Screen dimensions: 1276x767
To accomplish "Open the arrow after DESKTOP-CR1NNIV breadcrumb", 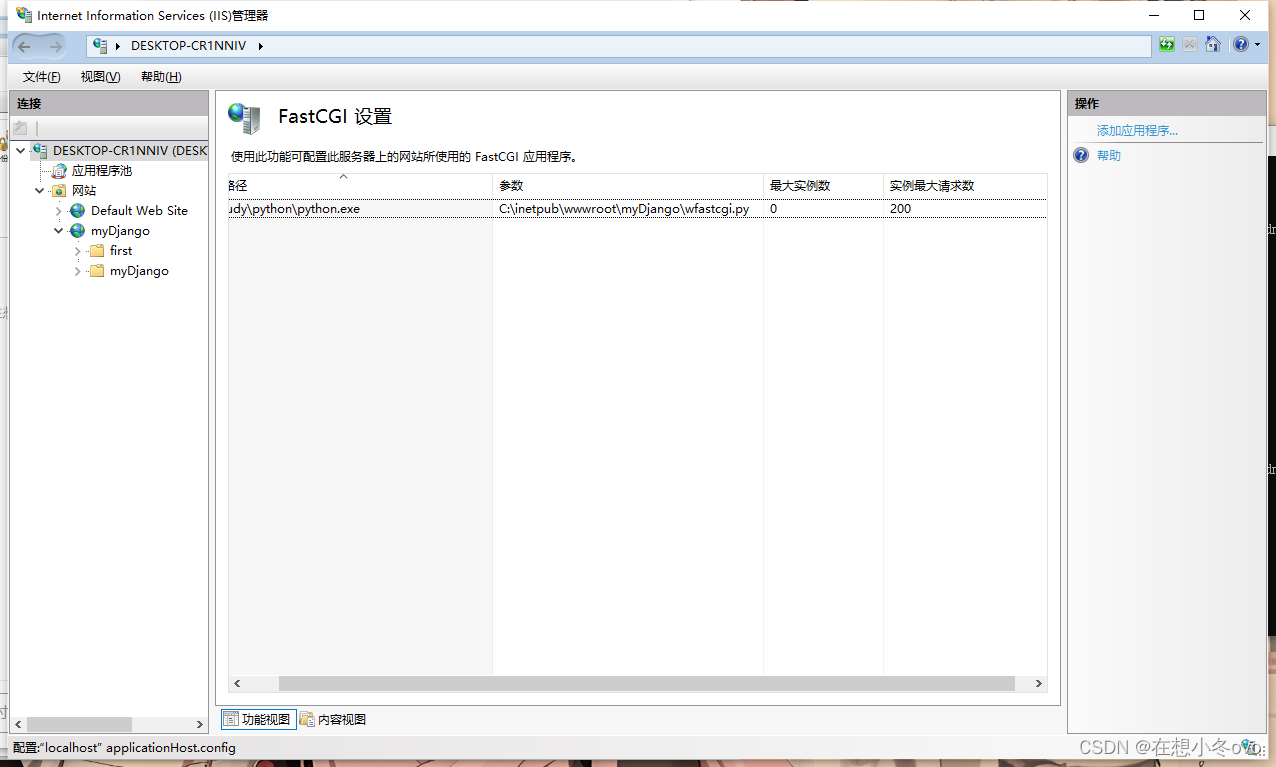I will (260, 46).
